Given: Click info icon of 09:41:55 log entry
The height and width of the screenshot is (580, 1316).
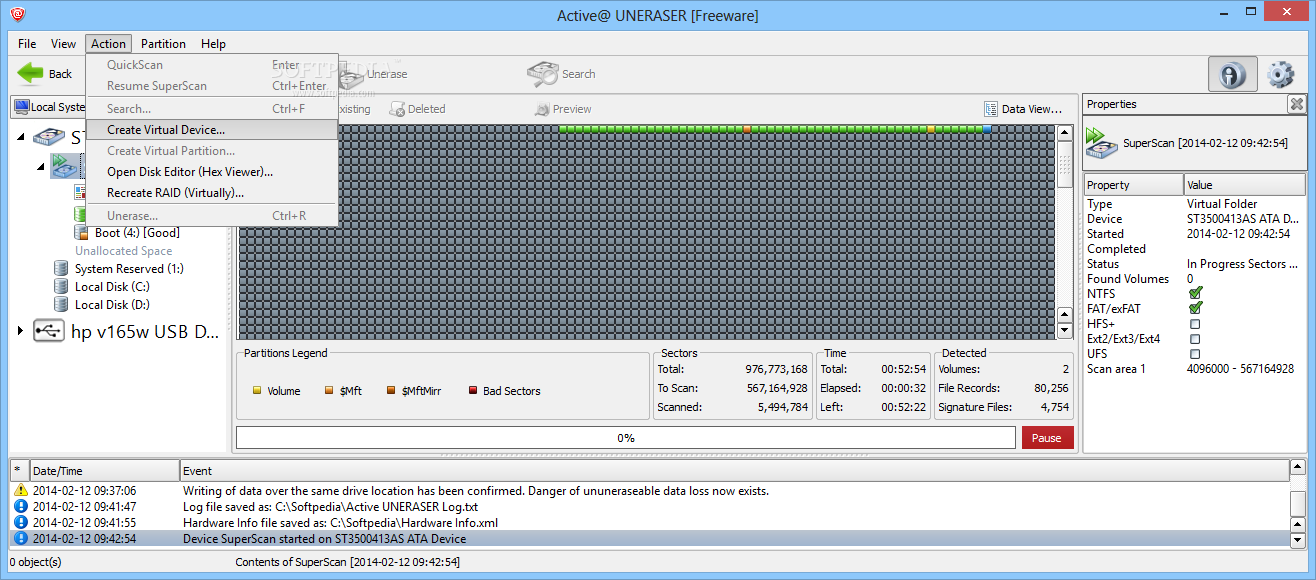Looking at the screenshot, I should (20, 522).
